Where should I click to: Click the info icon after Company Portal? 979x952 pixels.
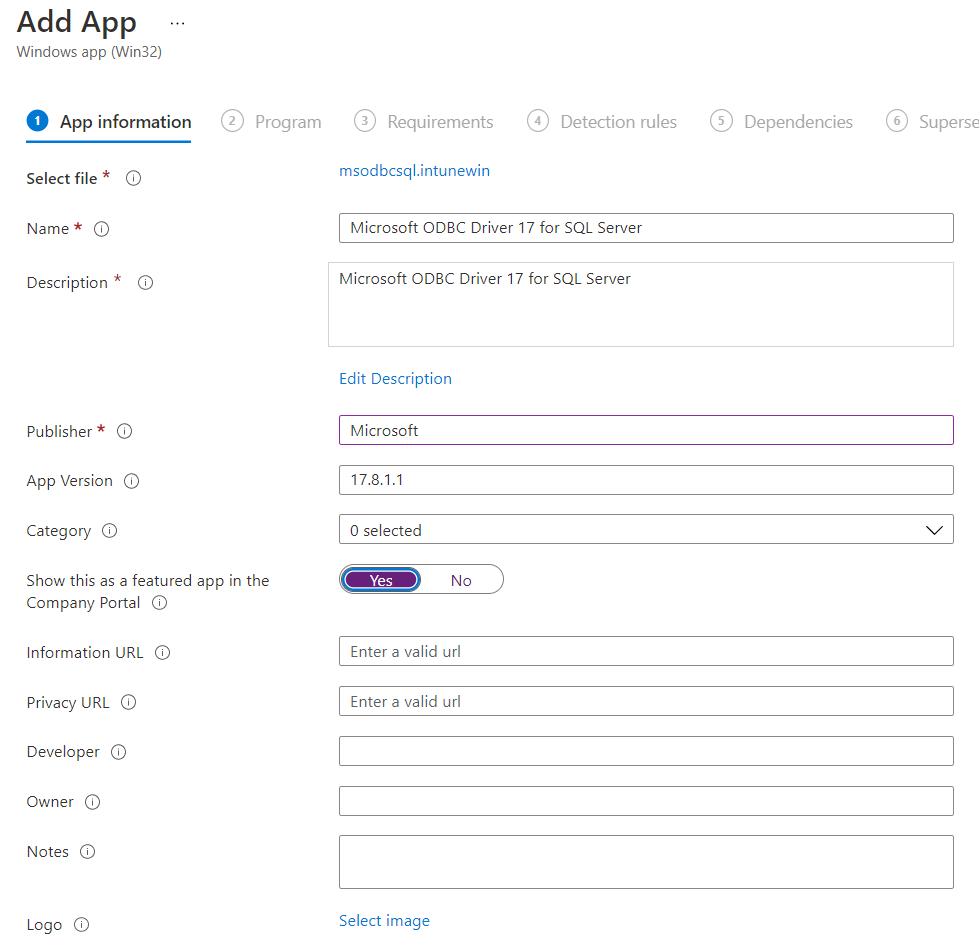(x=159, y=602)
